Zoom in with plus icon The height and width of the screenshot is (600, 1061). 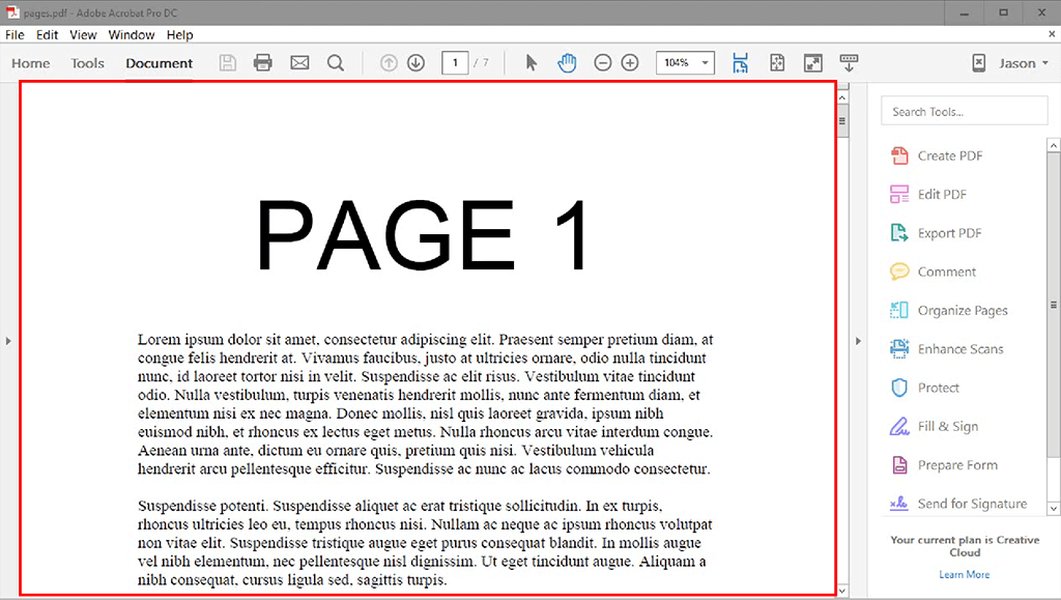pos(630,63)
